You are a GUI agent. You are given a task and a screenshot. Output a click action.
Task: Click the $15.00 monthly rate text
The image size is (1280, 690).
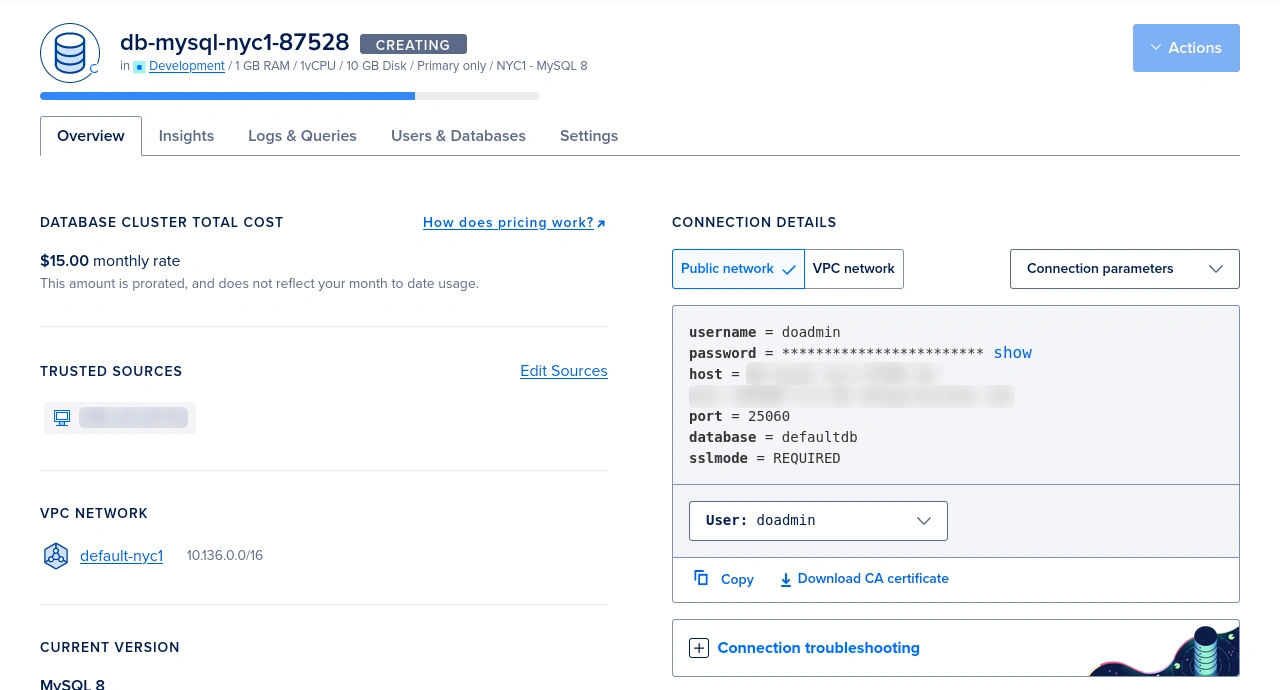[110, 261]
